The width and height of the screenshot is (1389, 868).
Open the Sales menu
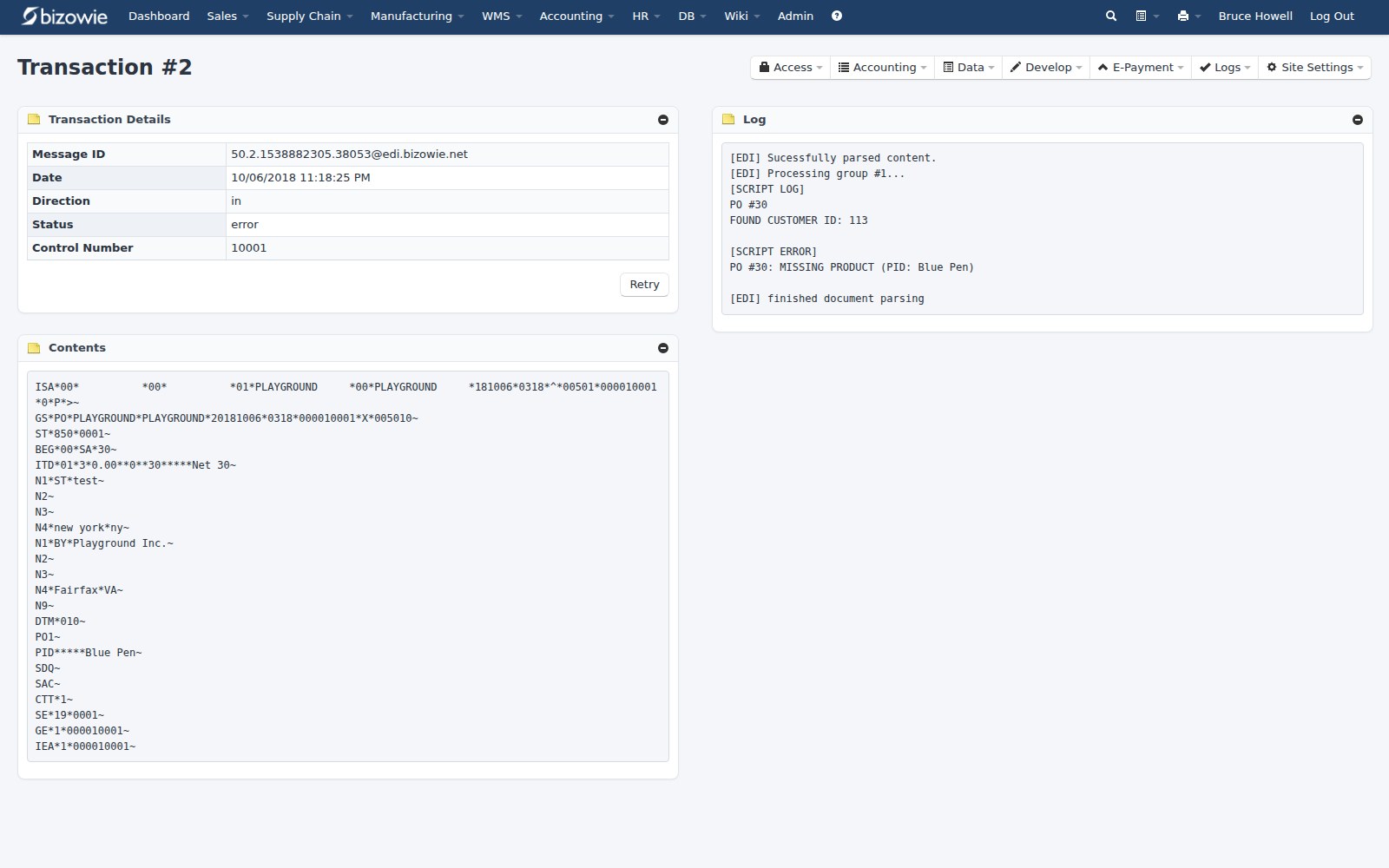click(x=227, y=16)
